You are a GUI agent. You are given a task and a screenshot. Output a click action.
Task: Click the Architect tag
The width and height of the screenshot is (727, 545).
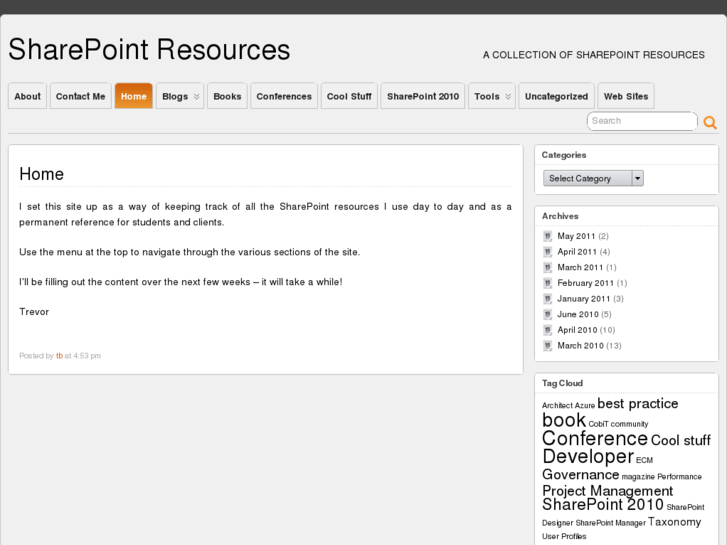tap(557, 405)
